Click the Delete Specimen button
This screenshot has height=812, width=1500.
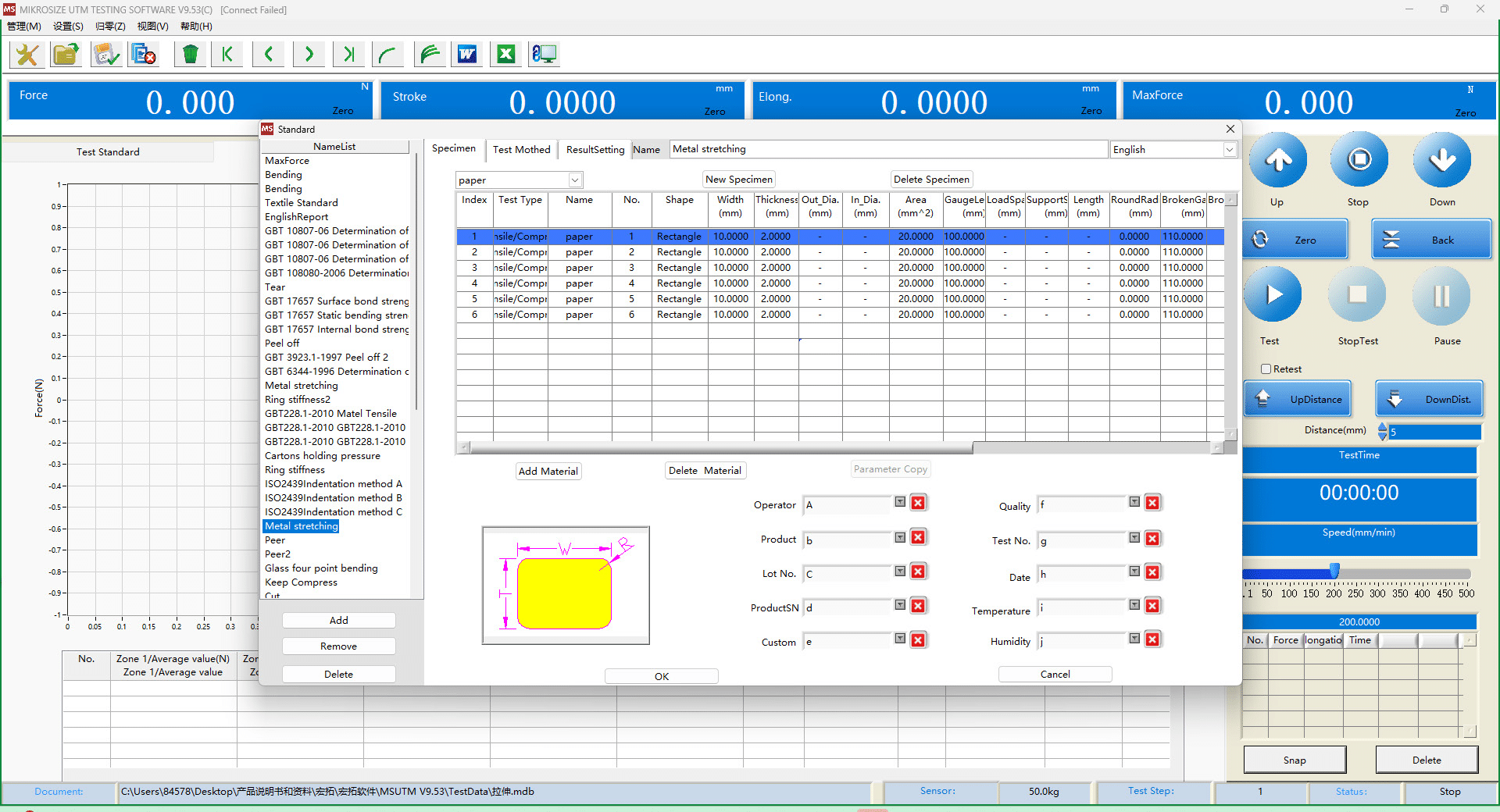point(931,180)
